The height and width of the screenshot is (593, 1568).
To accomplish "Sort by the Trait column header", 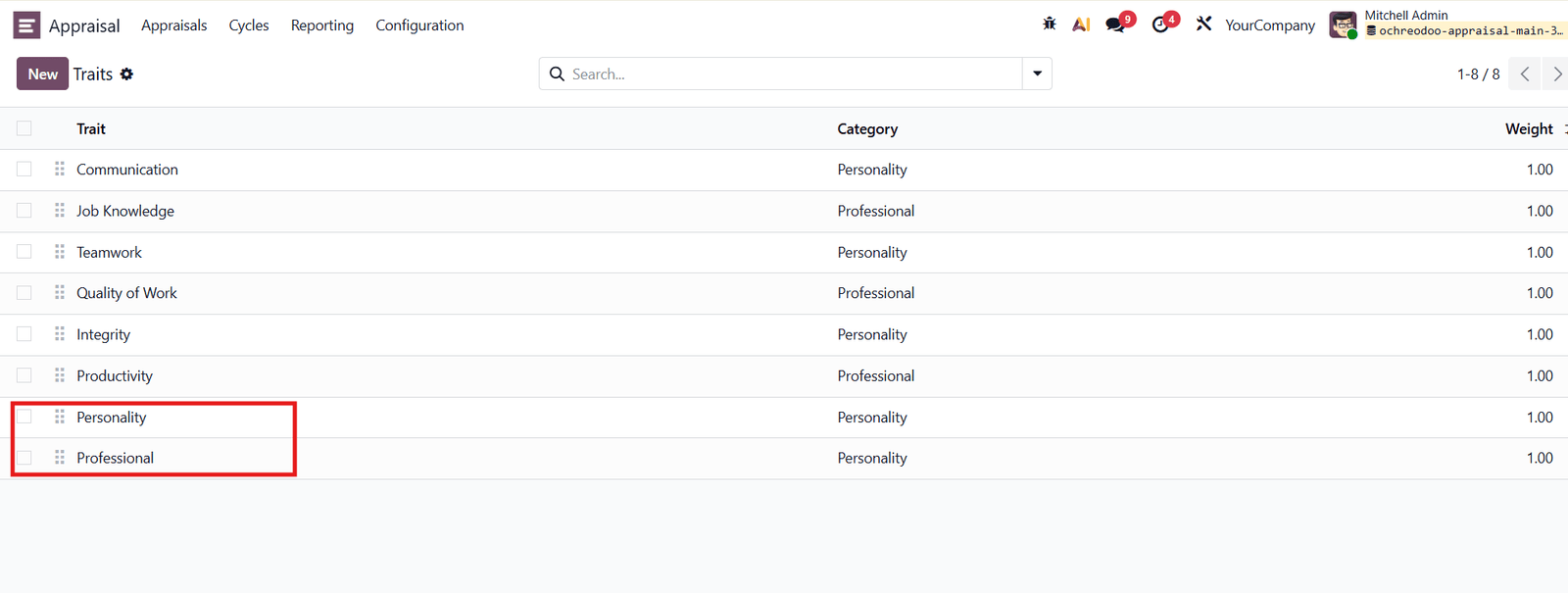I will 91,128.
